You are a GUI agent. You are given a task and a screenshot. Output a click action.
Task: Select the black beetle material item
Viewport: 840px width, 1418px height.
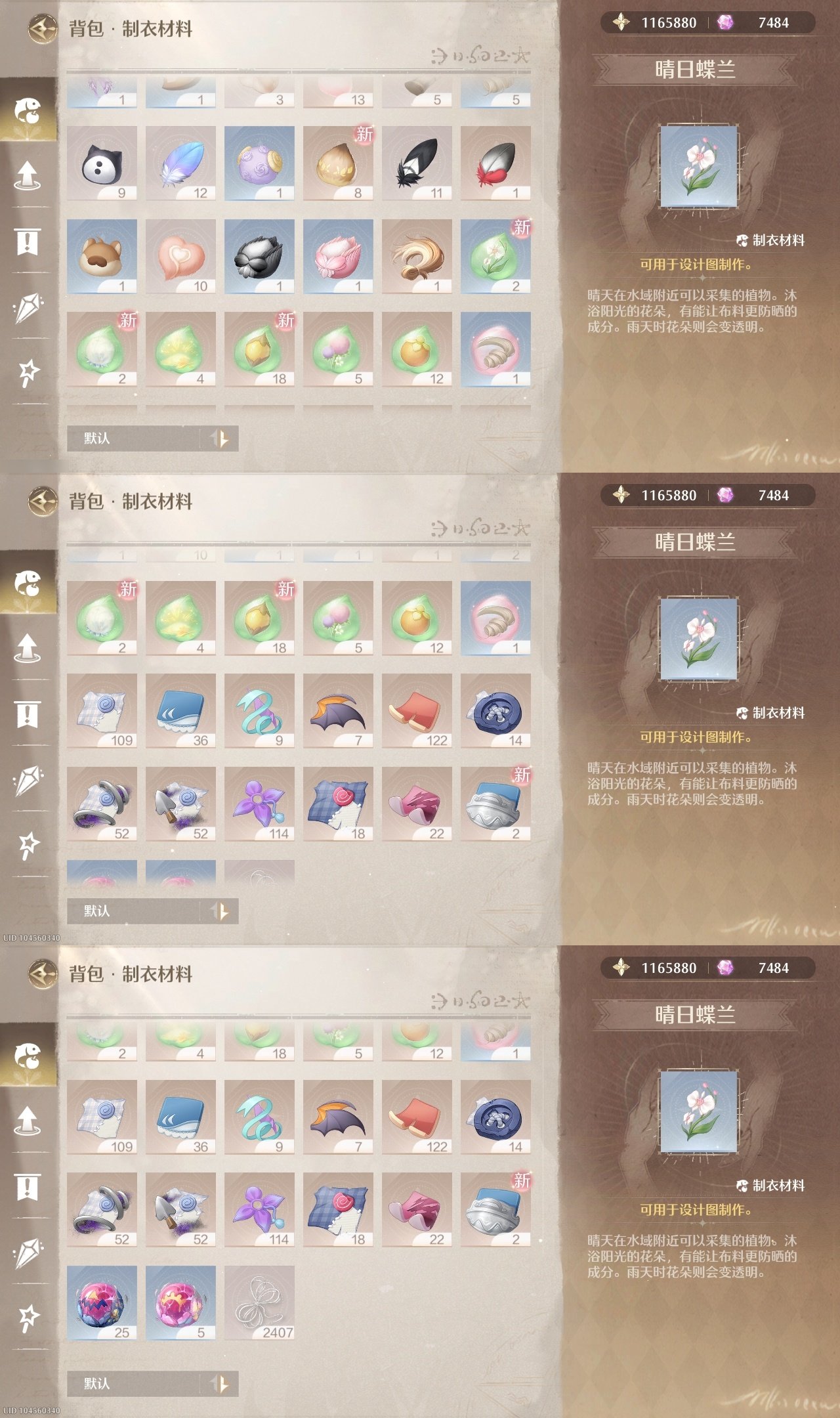[259, 257]
